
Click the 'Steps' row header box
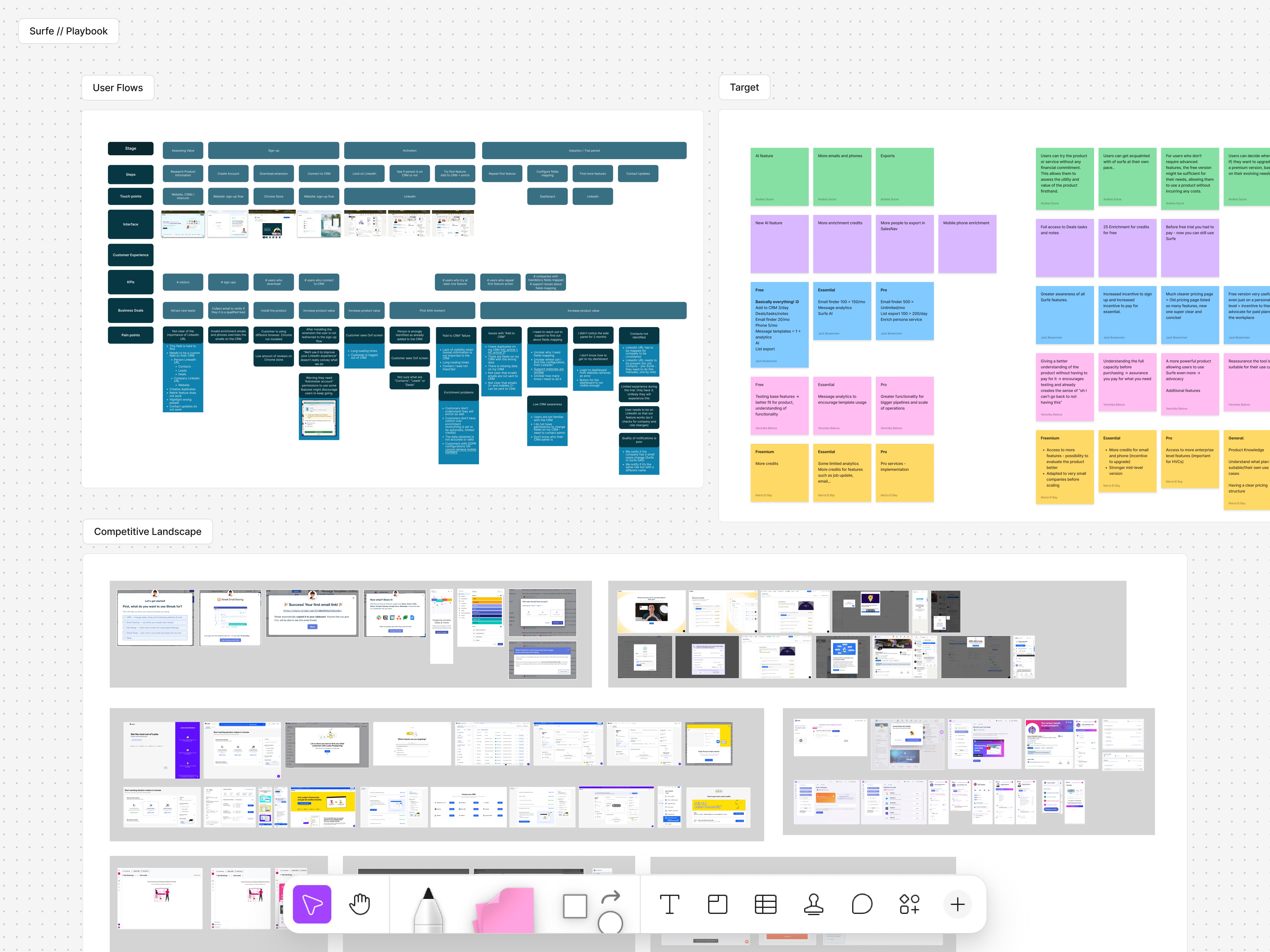(131, 175)
